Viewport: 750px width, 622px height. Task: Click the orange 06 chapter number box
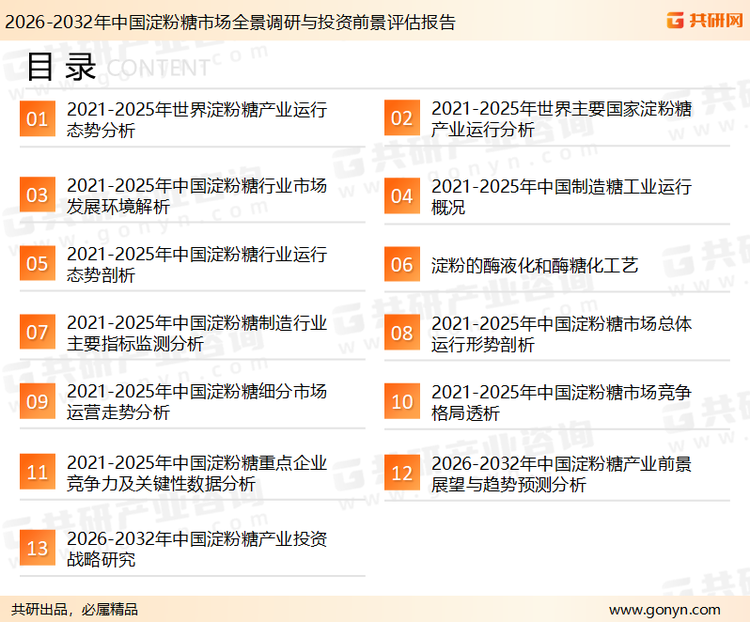point(402,264)
